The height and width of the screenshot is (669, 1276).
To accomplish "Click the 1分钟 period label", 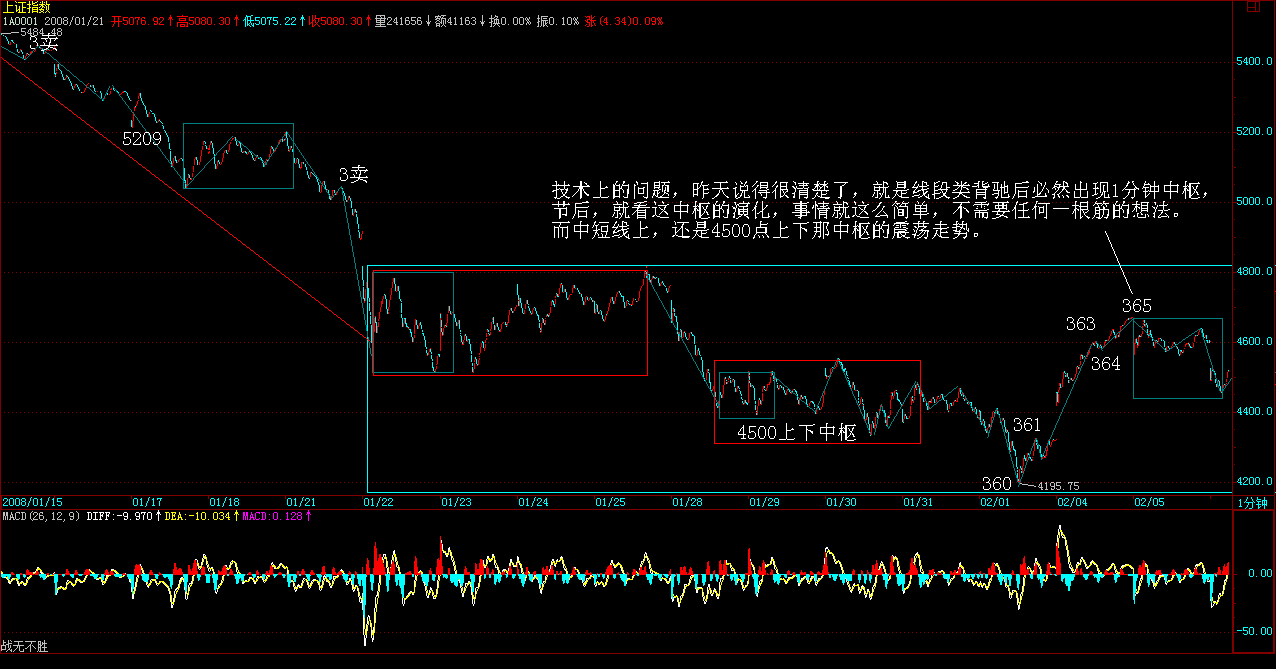I will click(1251, 502).
